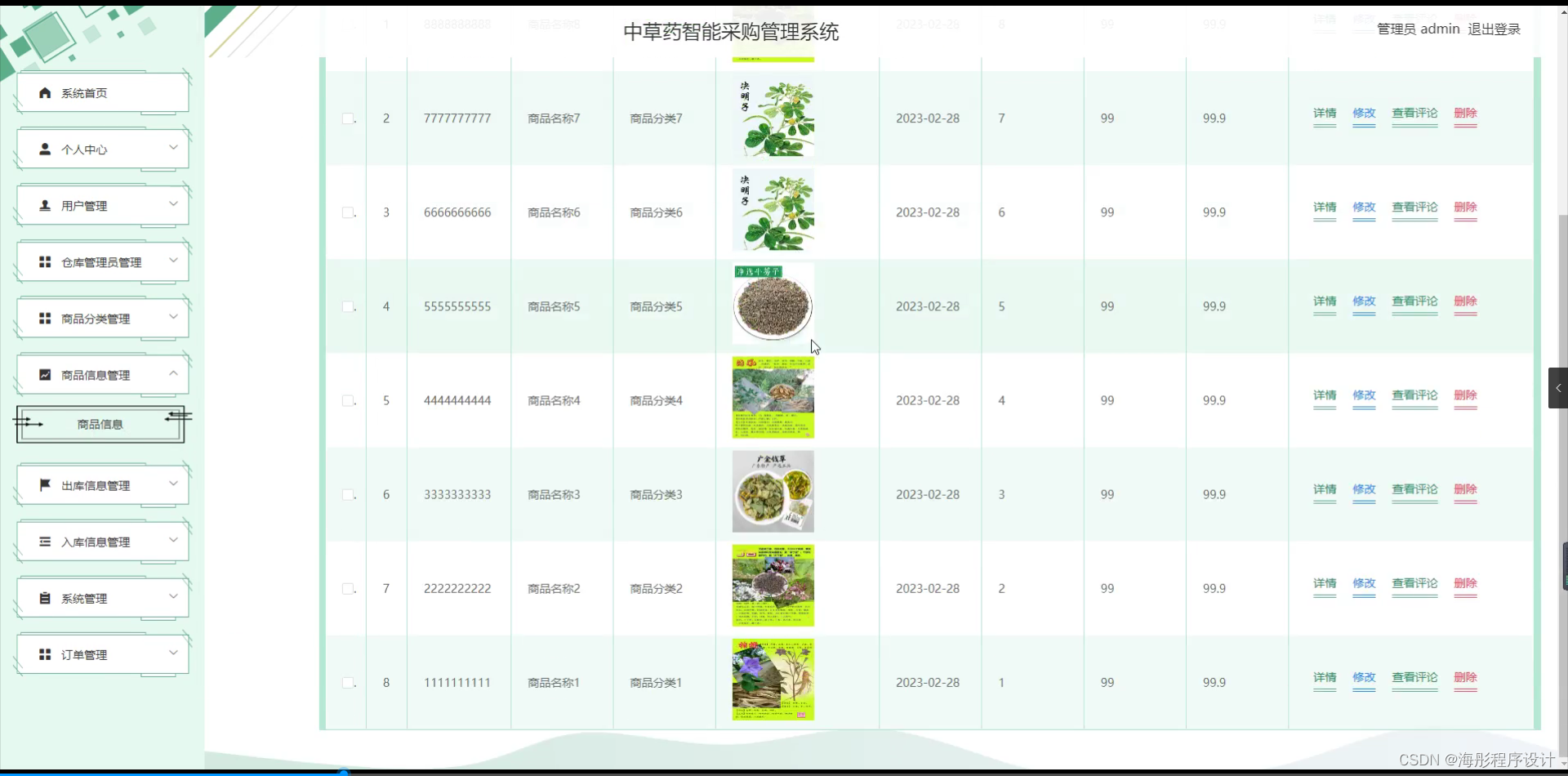Click the person icon for 个人中心
This screenshot has height=776, width=1568.
[x=45, y=149]
